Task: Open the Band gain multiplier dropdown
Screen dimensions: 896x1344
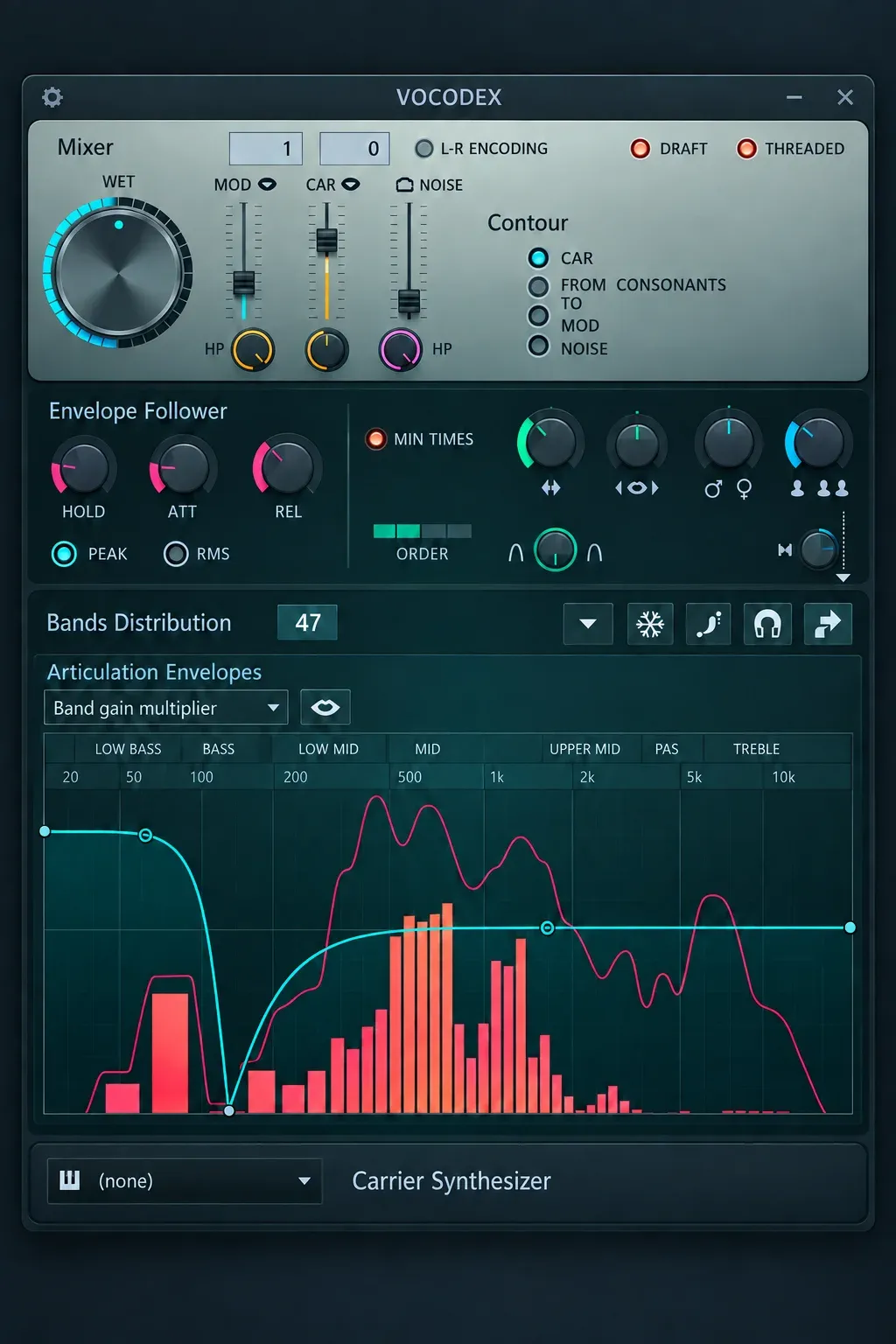Action: (166, 708)
